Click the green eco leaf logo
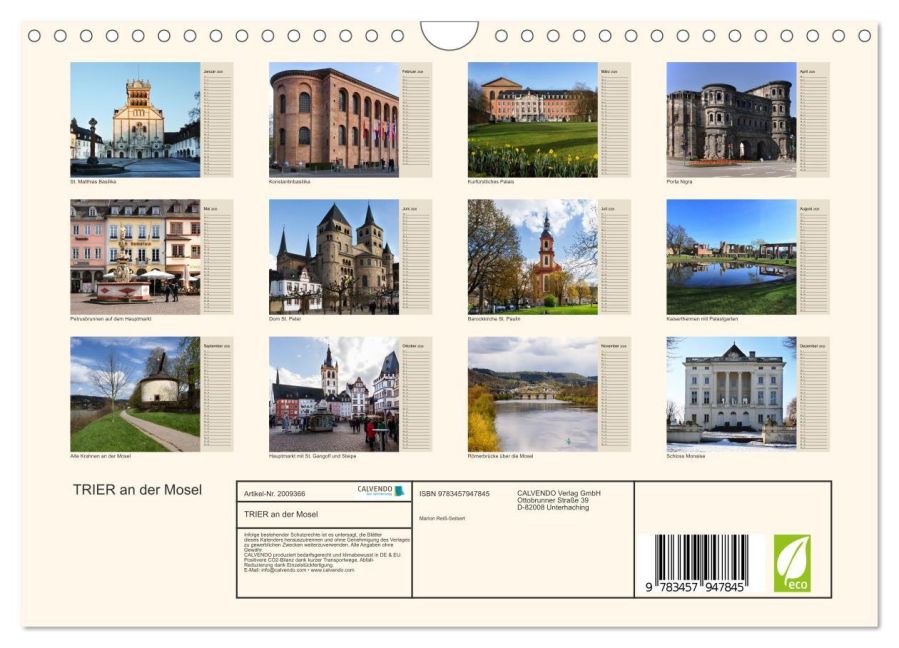899x648 pixels. pyautogui.click(x=792, y=563)
